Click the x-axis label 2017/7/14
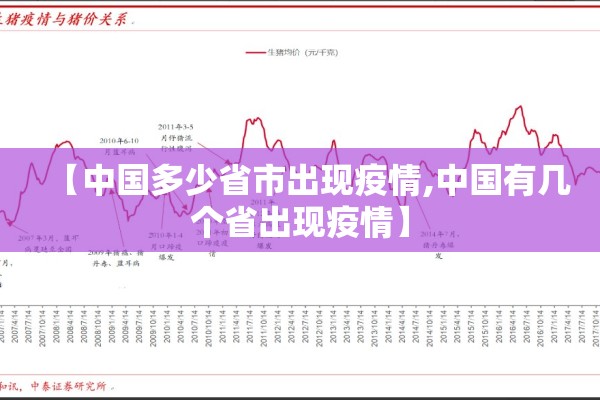Viewport: 600px width, 400px height. click(582, 326)
